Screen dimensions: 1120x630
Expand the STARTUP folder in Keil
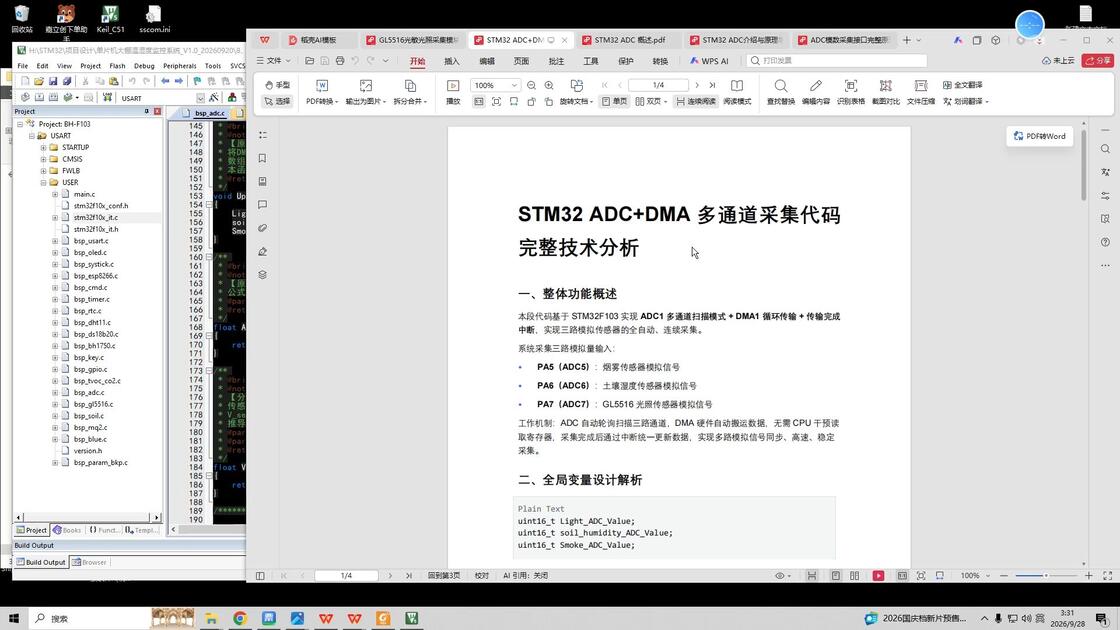point(44,148)
